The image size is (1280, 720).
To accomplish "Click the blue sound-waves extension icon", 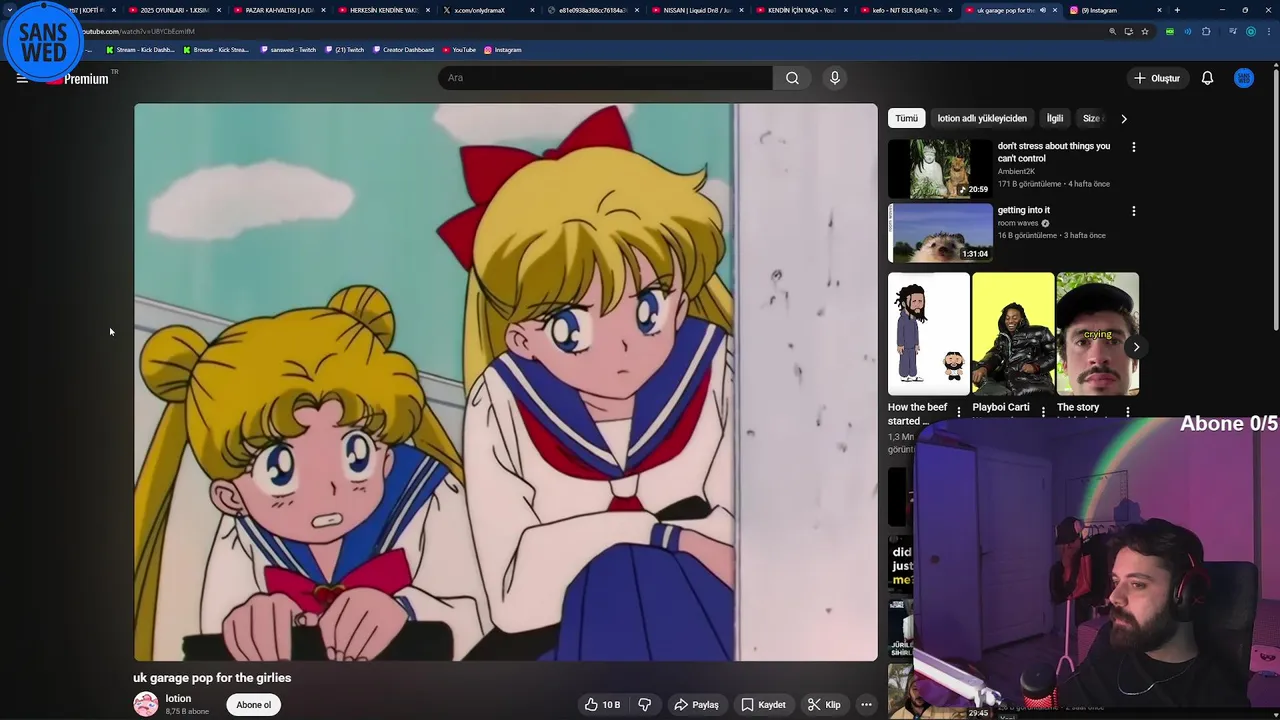I will pos(1188,32).
